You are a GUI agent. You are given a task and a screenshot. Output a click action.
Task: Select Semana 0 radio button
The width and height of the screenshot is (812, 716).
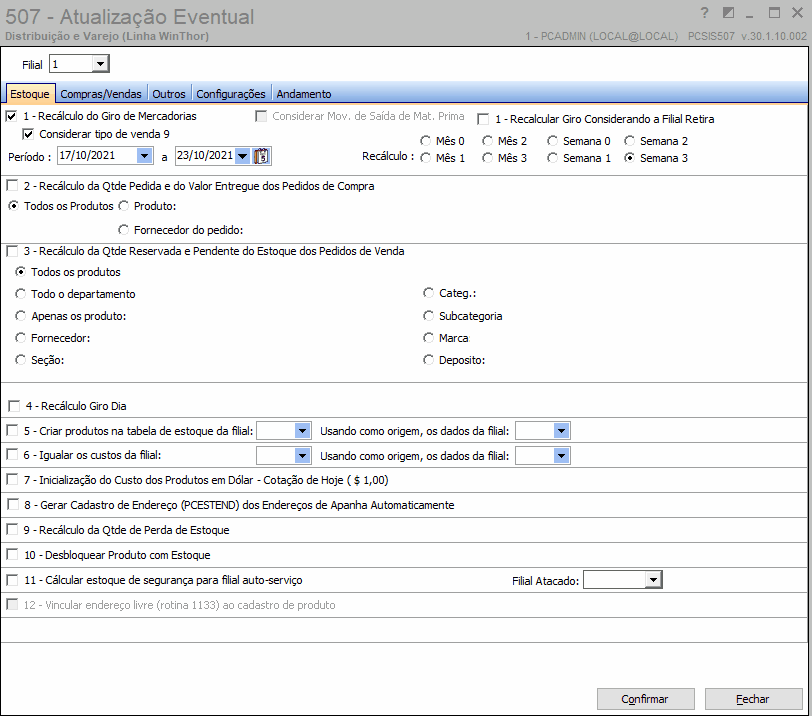(553, 141)
